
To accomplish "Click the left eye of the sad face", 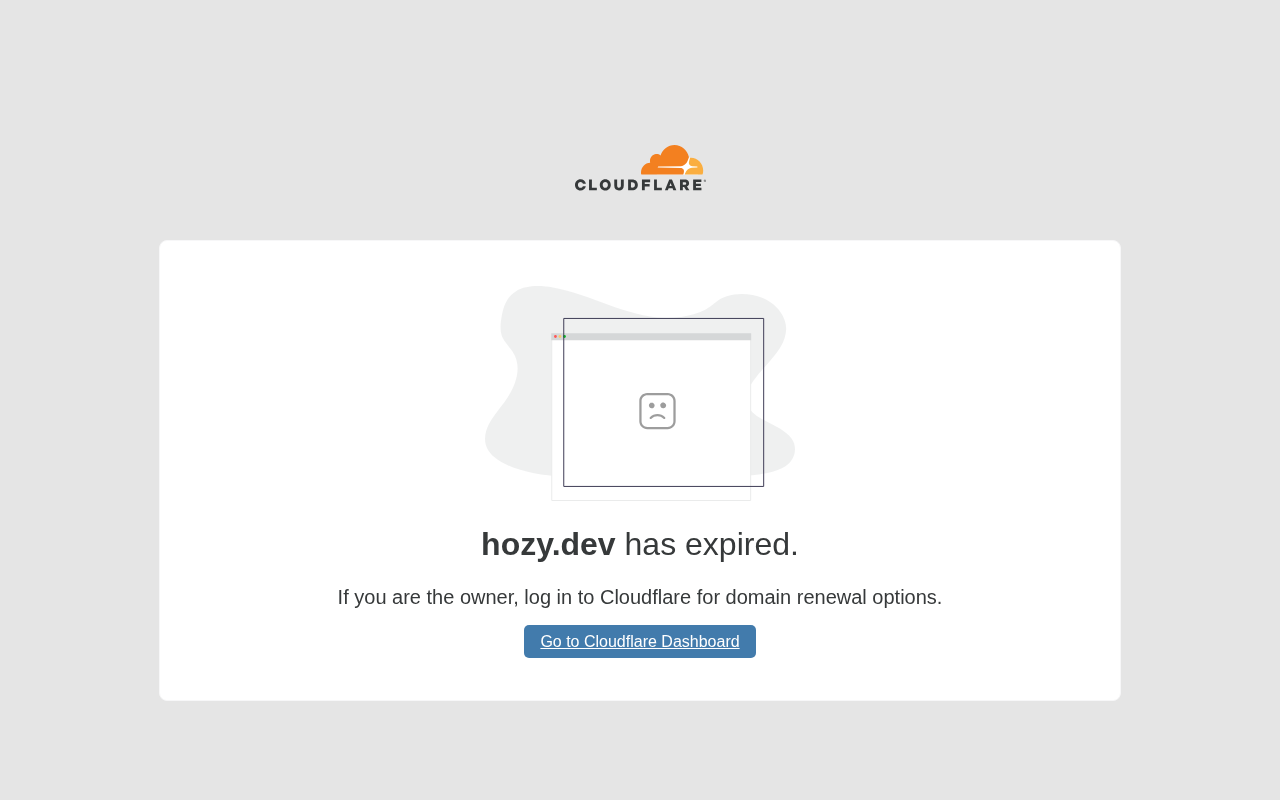I will coord(652,405).
